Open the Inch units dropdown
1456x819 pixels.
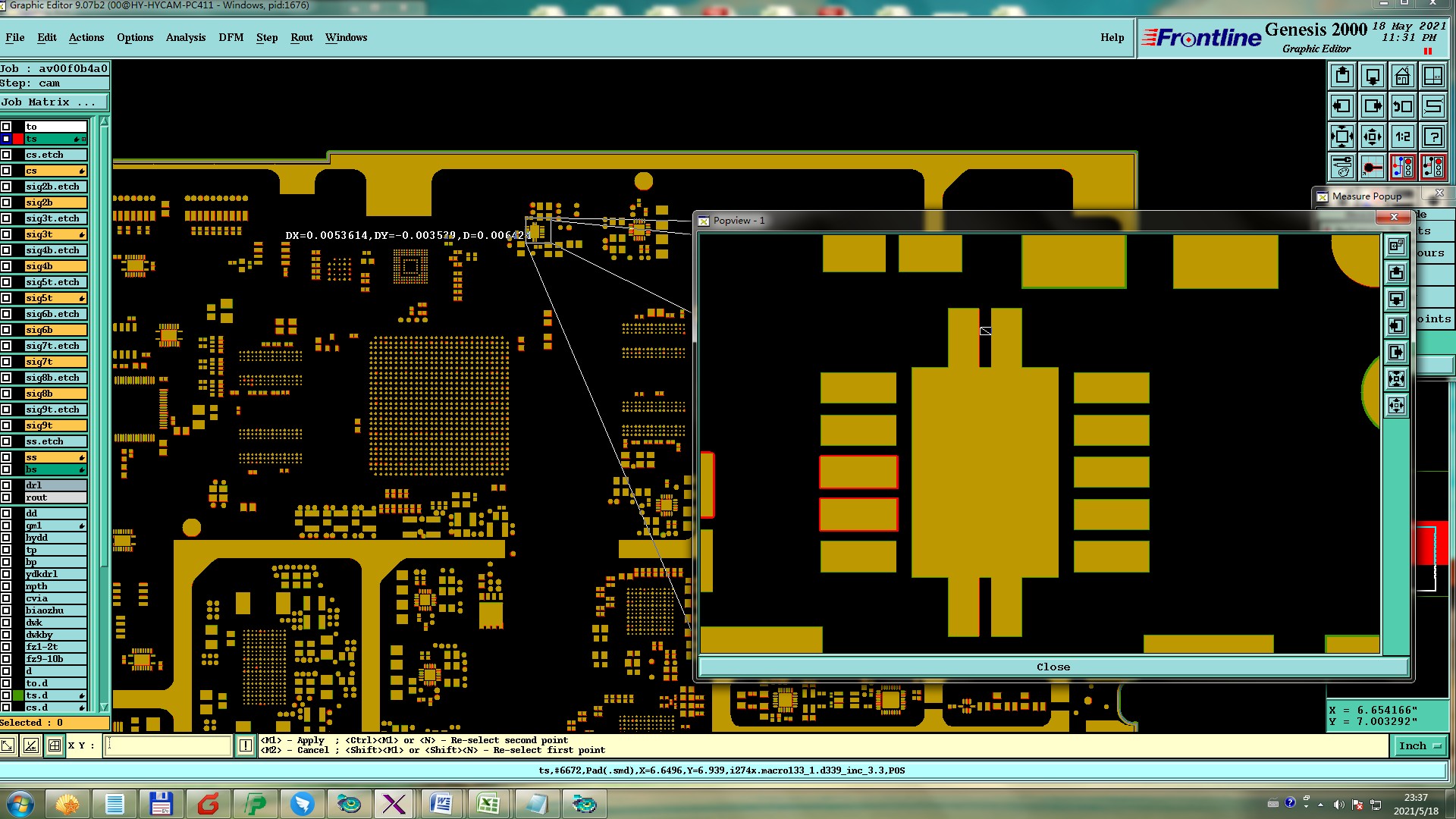[1420, 745]
